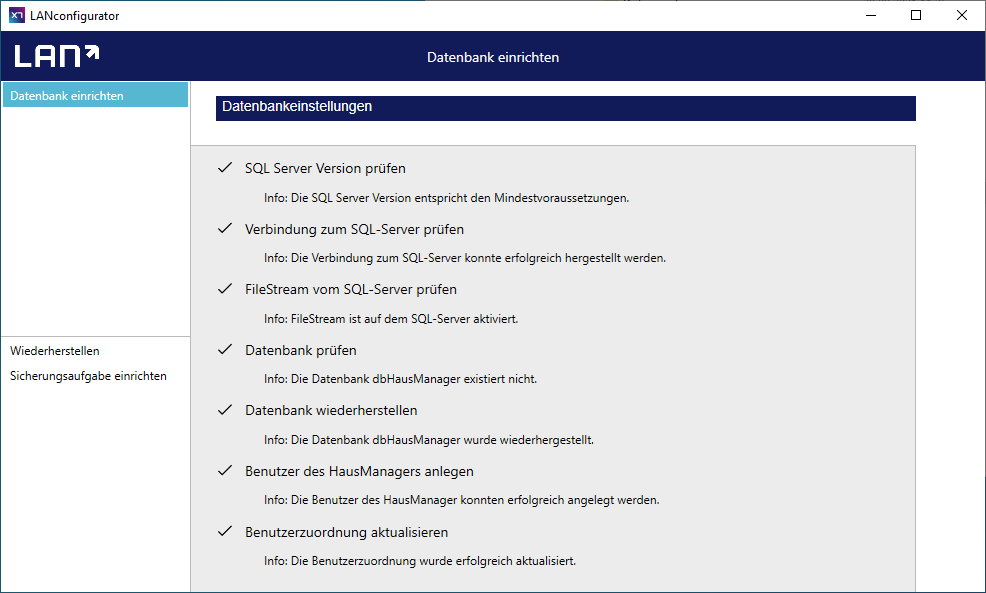Open the Wiederherstellen sidebar entry
The image size is (986, 593).
[55, 351]
